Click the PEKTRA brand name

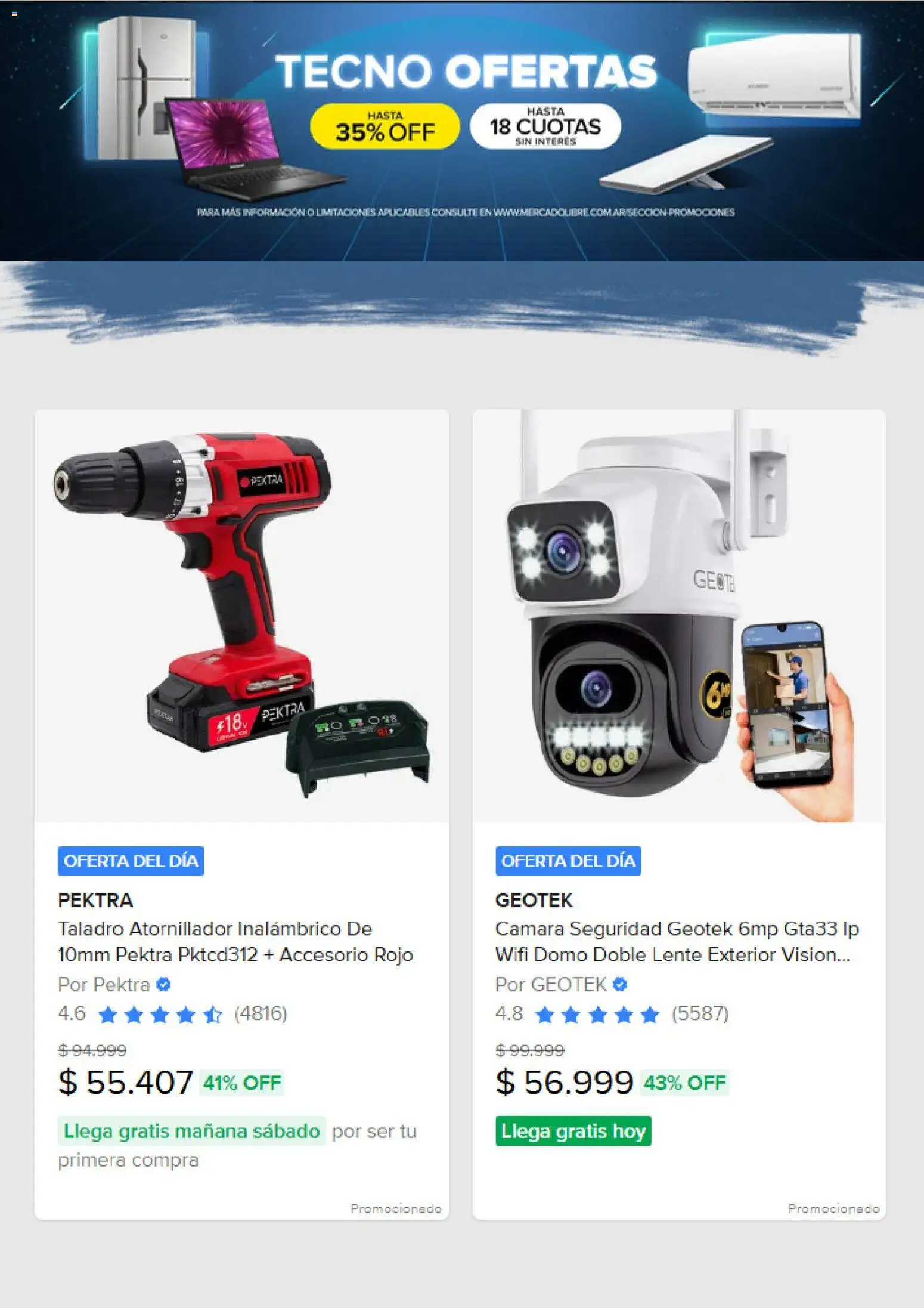pos(95,899)
